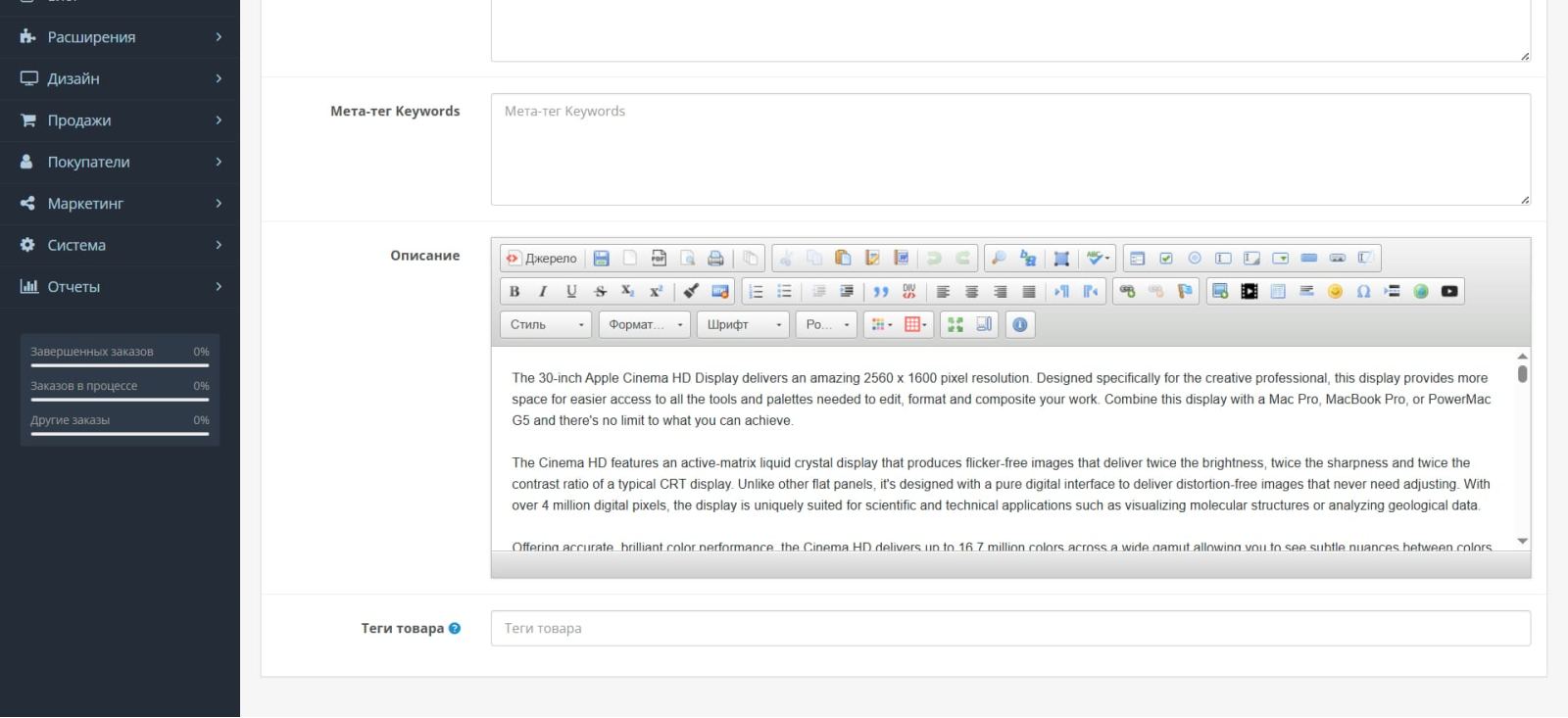
Task: Open the Стиль dropdown
Action: coord(547,325)
